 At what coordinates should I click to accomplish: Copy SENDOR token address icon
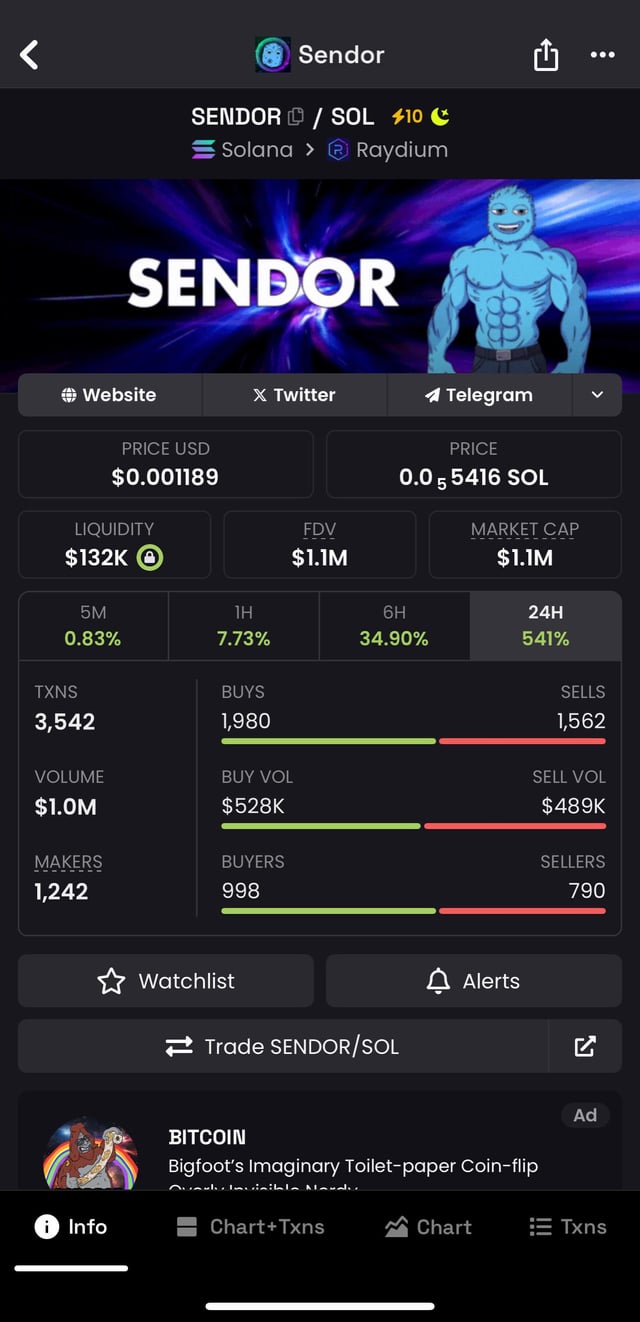296,117
